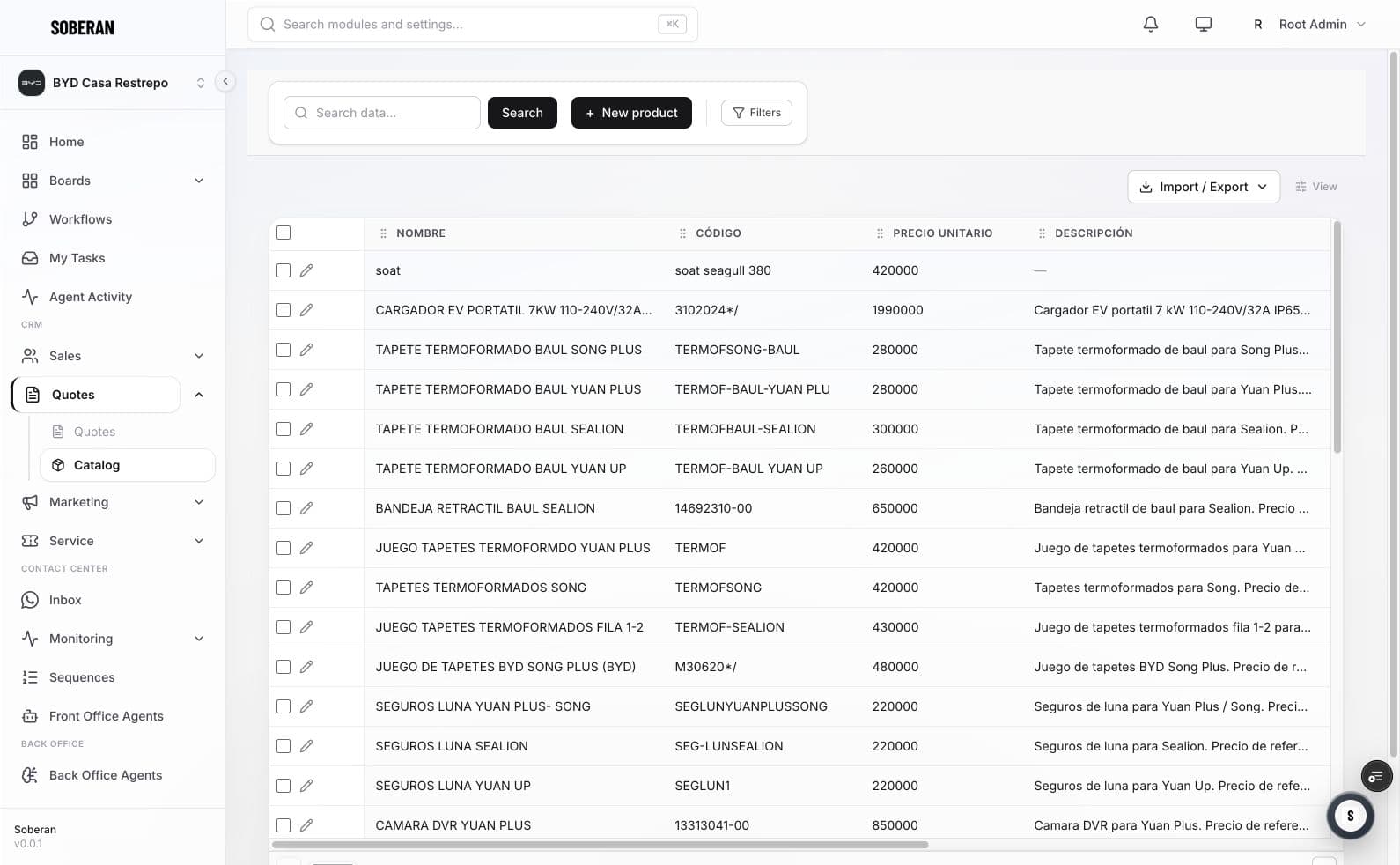
Task: Edit TAPETE TERMOFORMADO BAUL YUAN UP
Action: pos(306,469)
